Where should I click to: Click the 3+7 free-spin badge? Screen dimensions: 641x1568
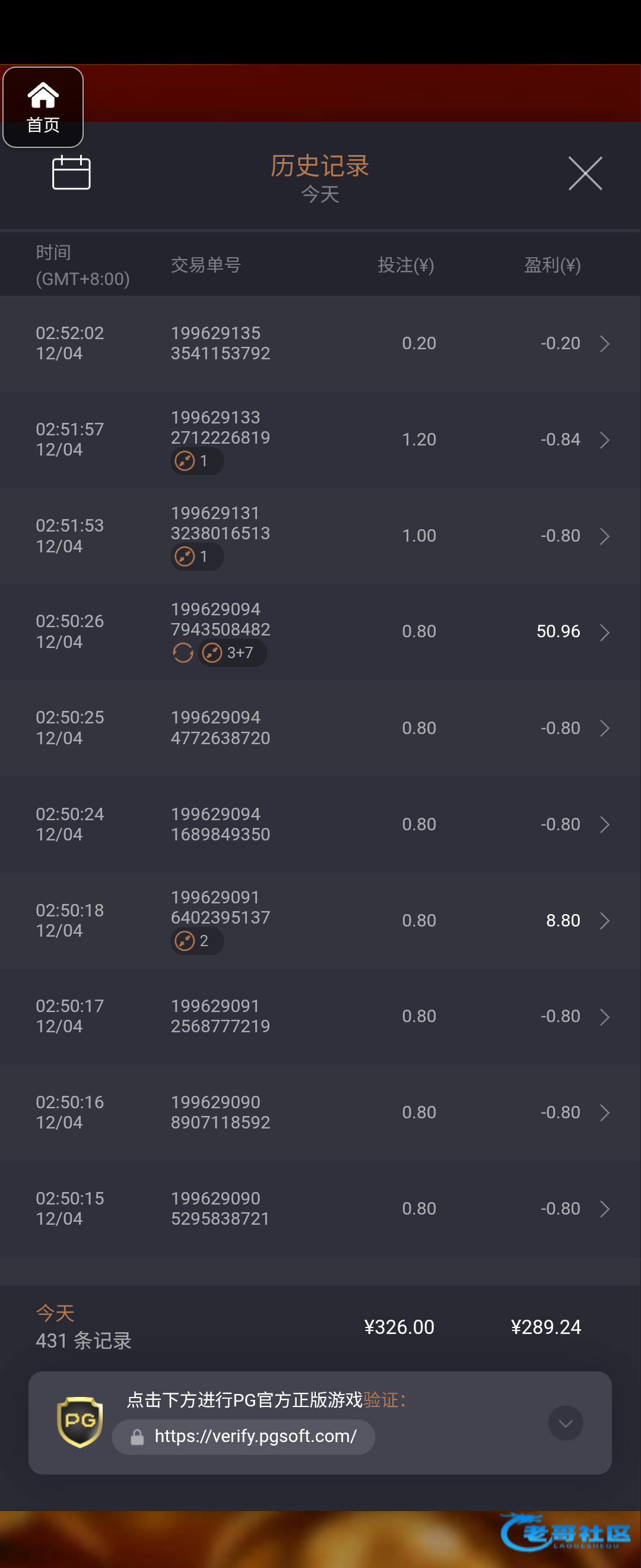pos(232,653)
